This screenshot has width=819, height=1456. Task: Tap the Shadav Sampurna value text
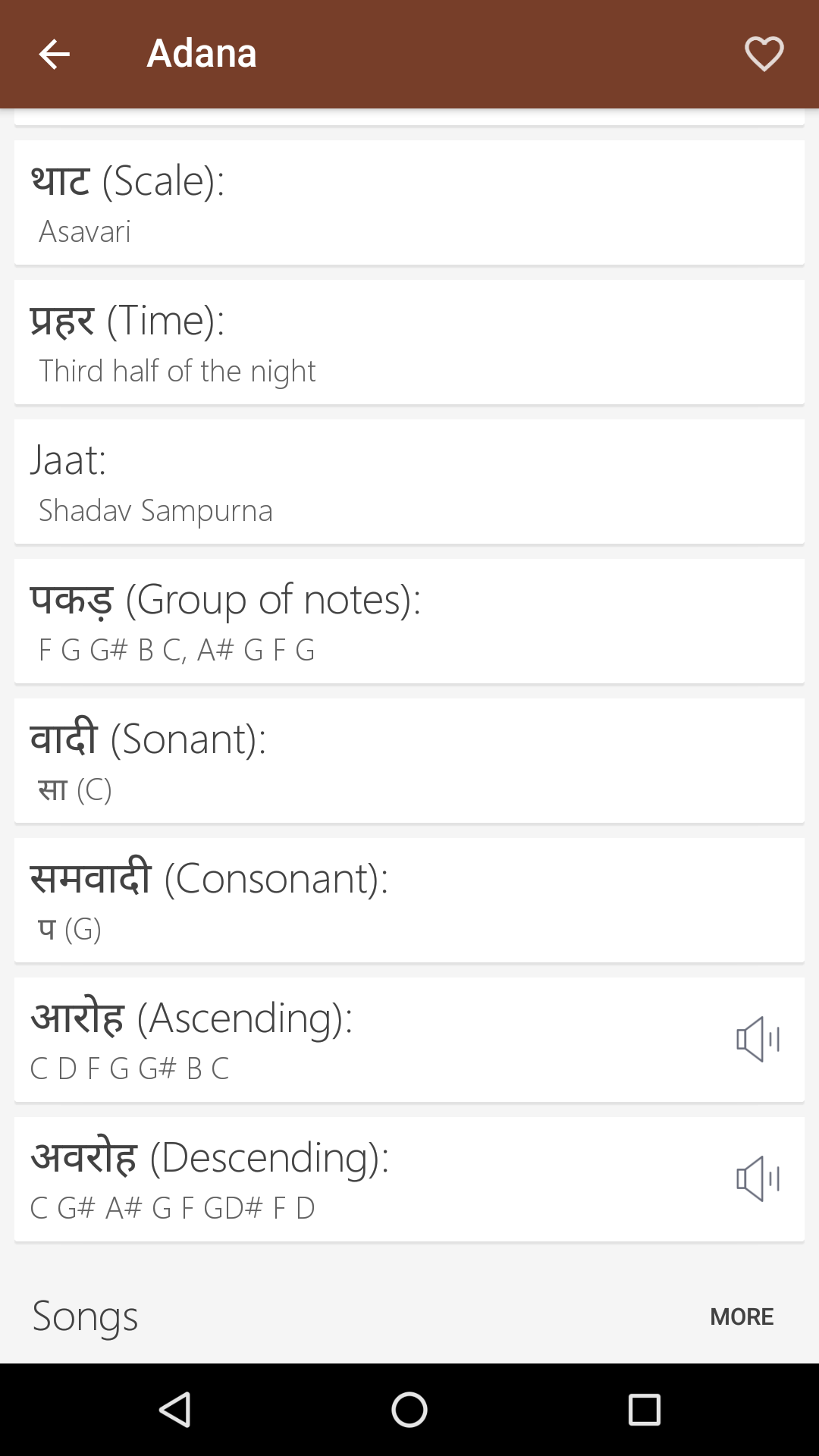click(155, 510)
